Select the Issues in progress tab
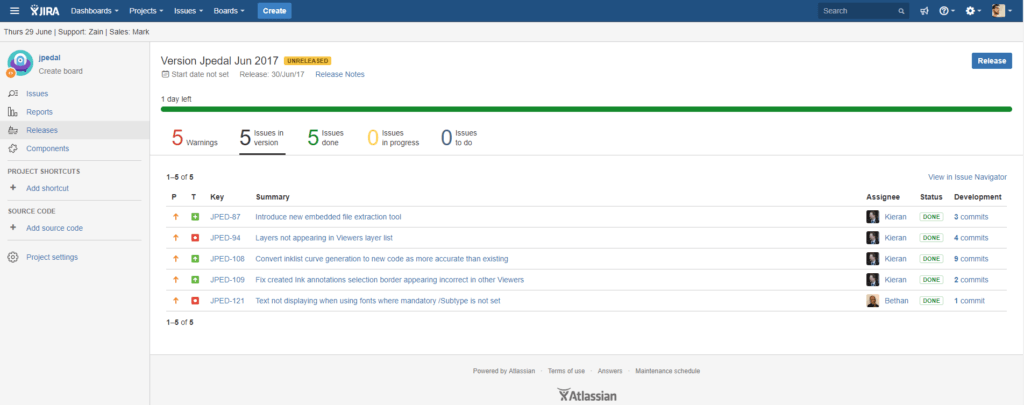Screen dimensions: 1024x405 393,138
